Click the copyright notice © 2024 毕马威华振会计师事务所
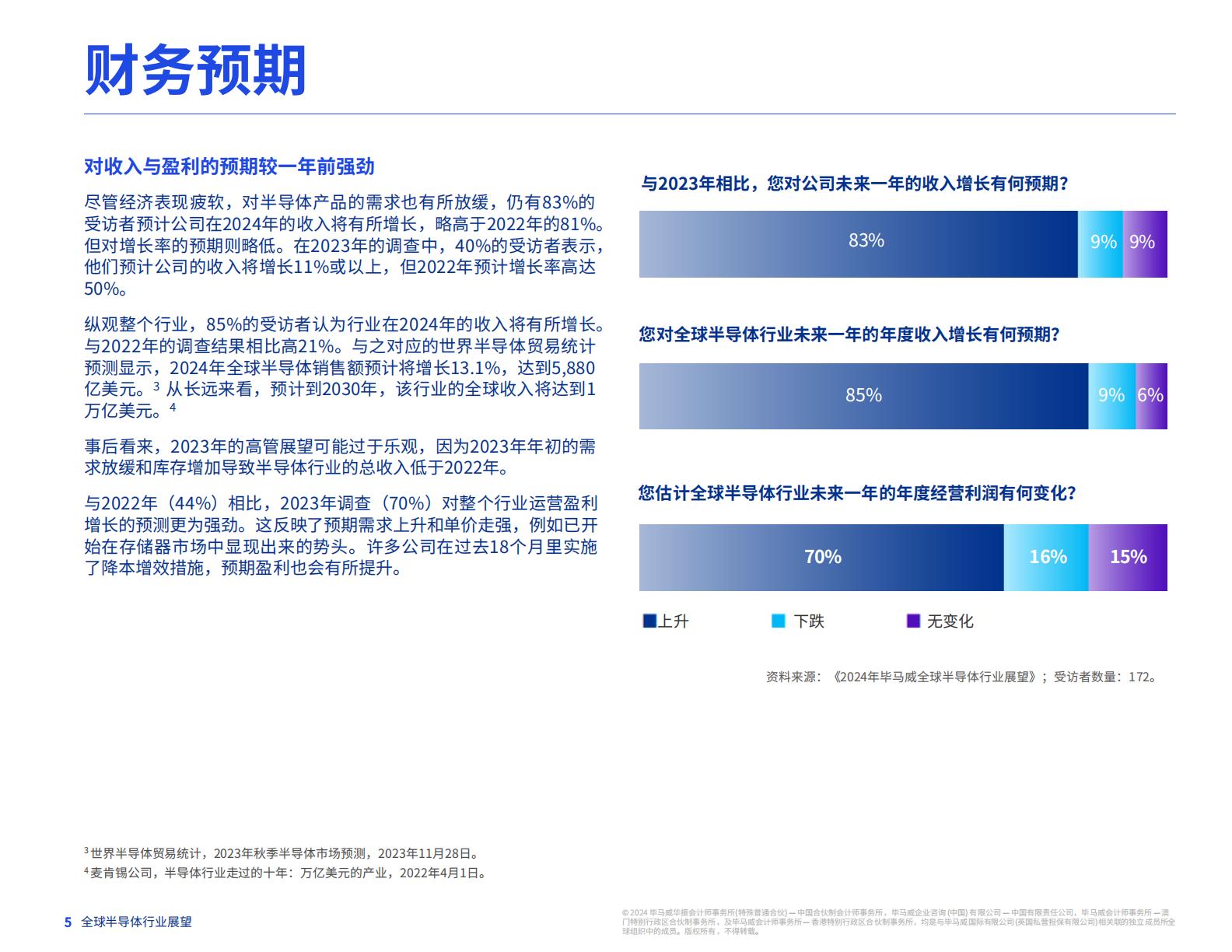Viewport: 1232px width, 952px height. [898, 922]
